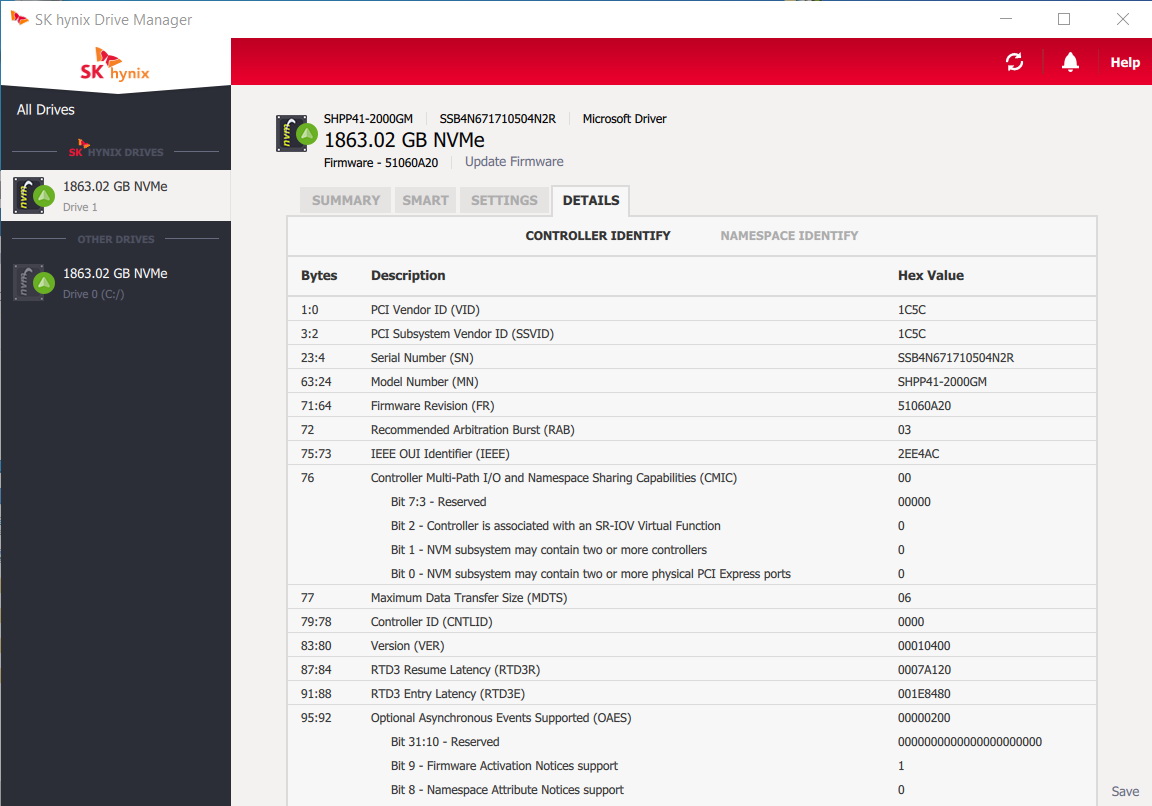Close the Drive Manager window
1152x806 pixels.
pyautogui.click(x=1123, y=19)
